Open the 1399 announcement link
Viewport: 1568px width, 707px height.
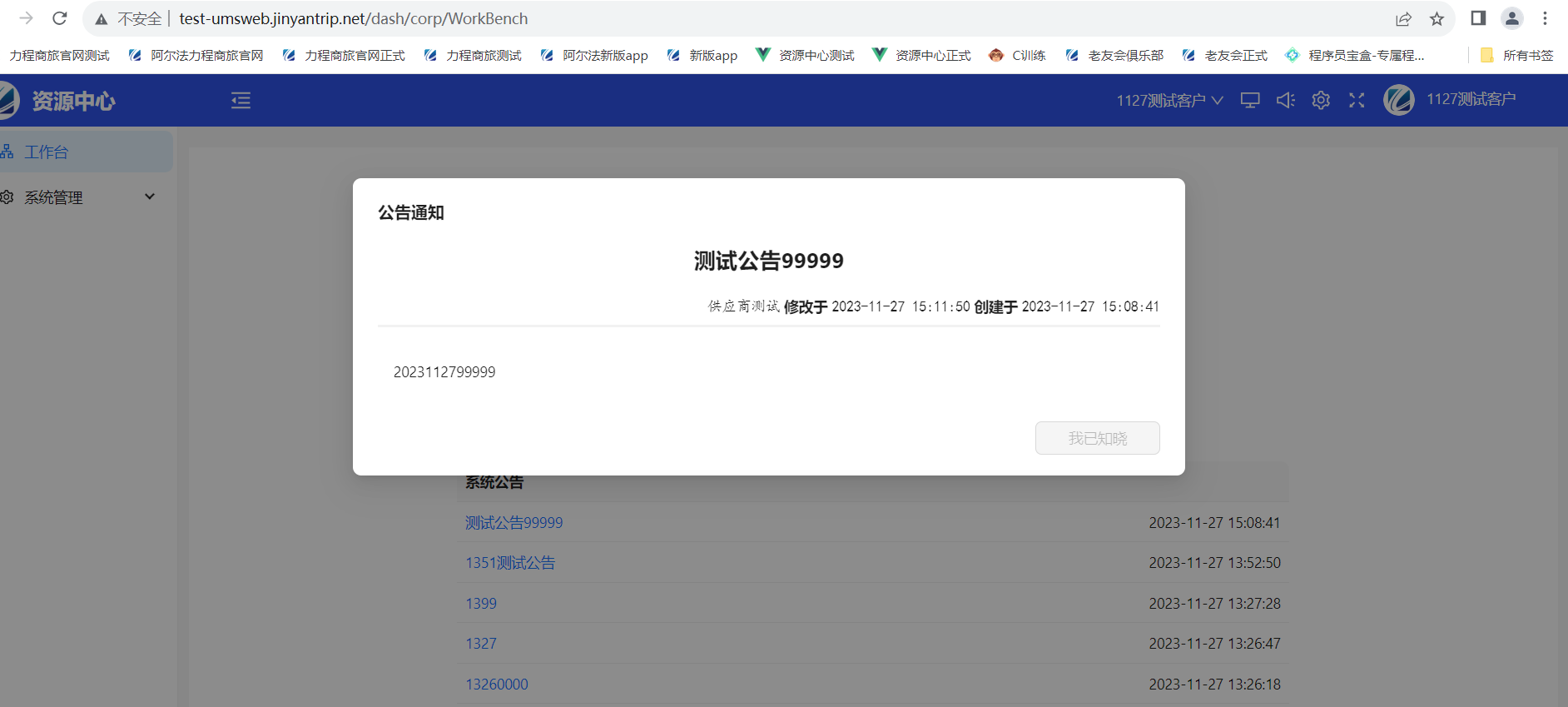(481, 604)
